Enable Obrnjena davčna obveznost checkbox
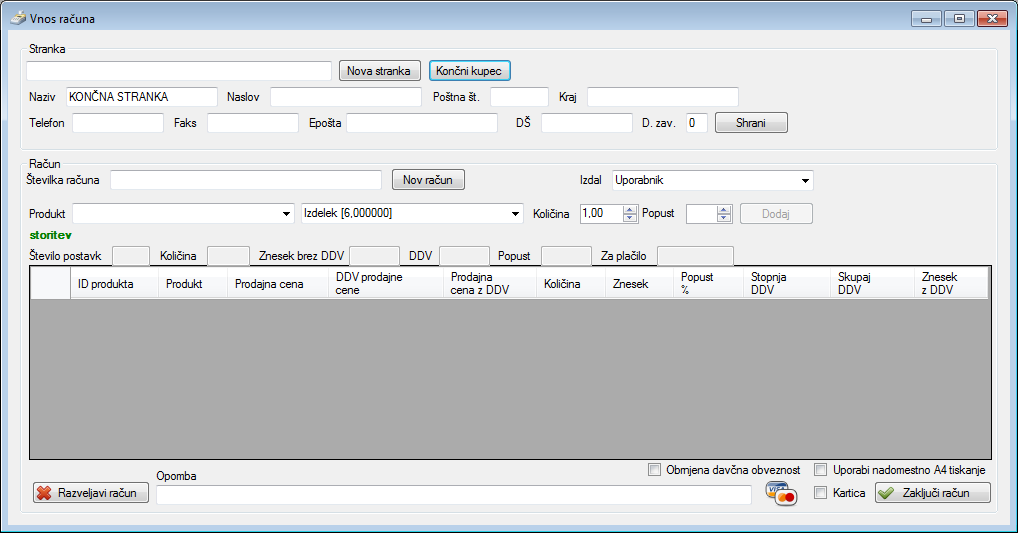The height and width of the screenshot is (533, 1018). point(655,470)
